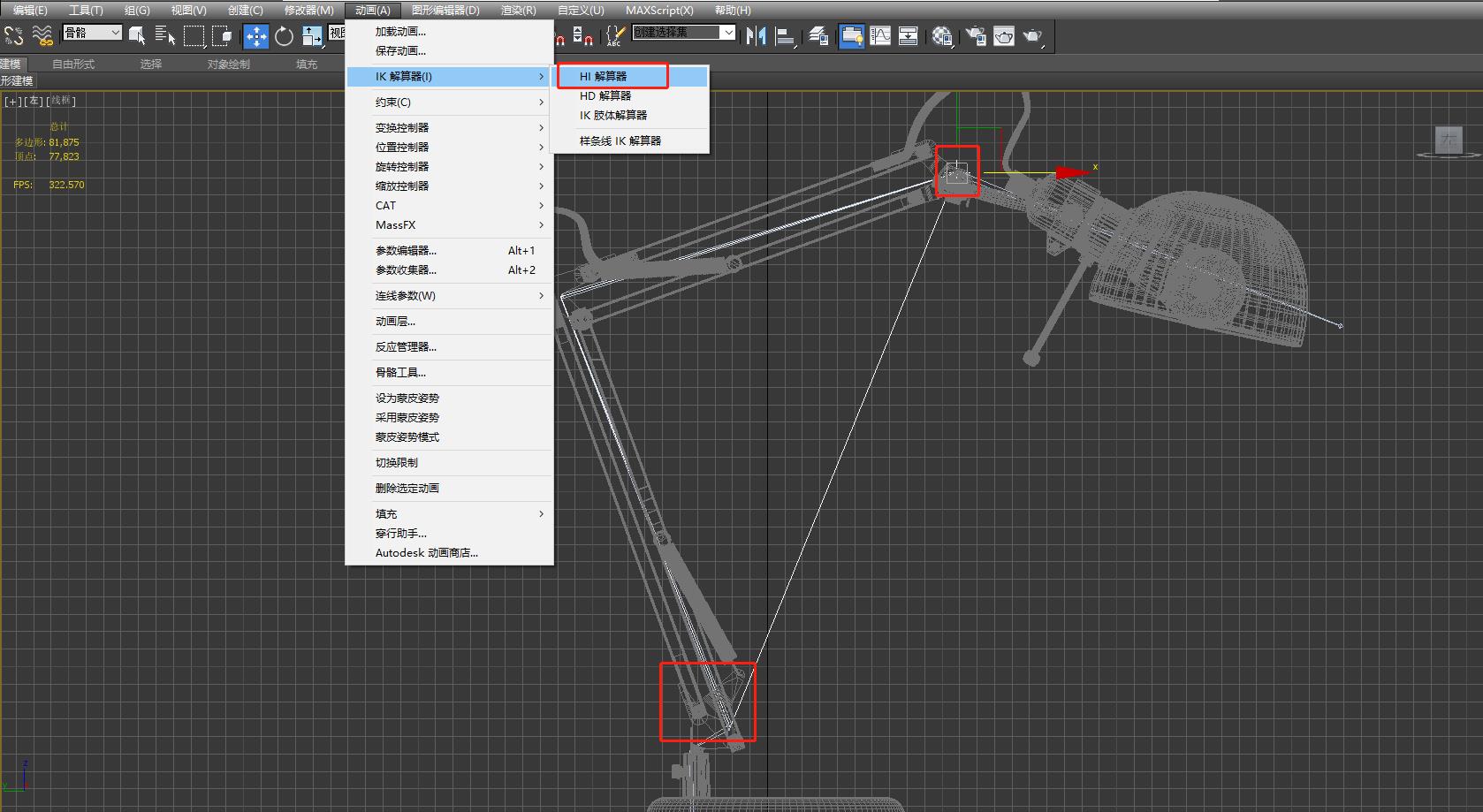Open the Curve Editor

(x=880, y=35)
